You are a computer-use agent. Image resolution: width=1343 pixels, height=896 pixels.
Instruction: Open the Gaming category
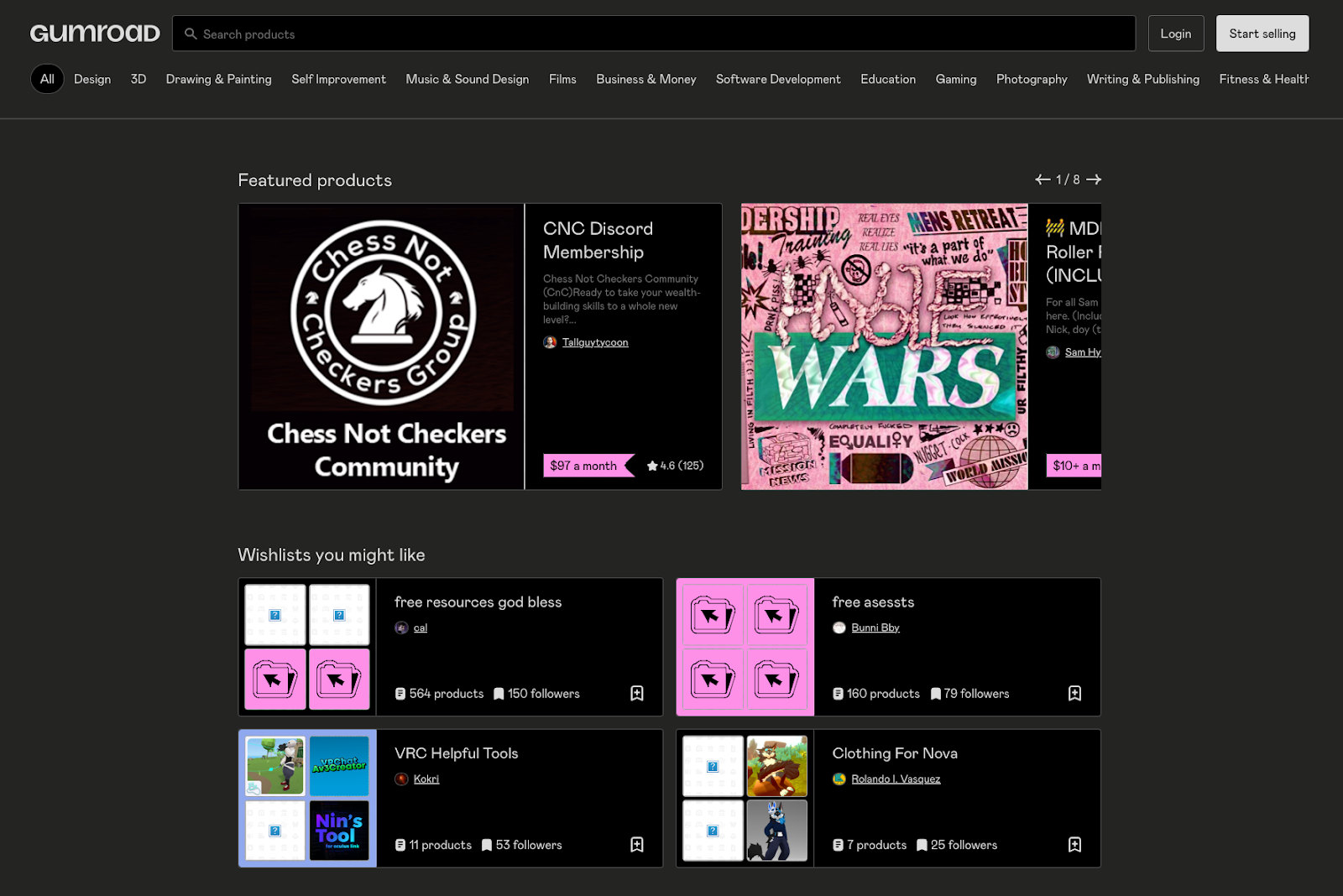point(956,79)
